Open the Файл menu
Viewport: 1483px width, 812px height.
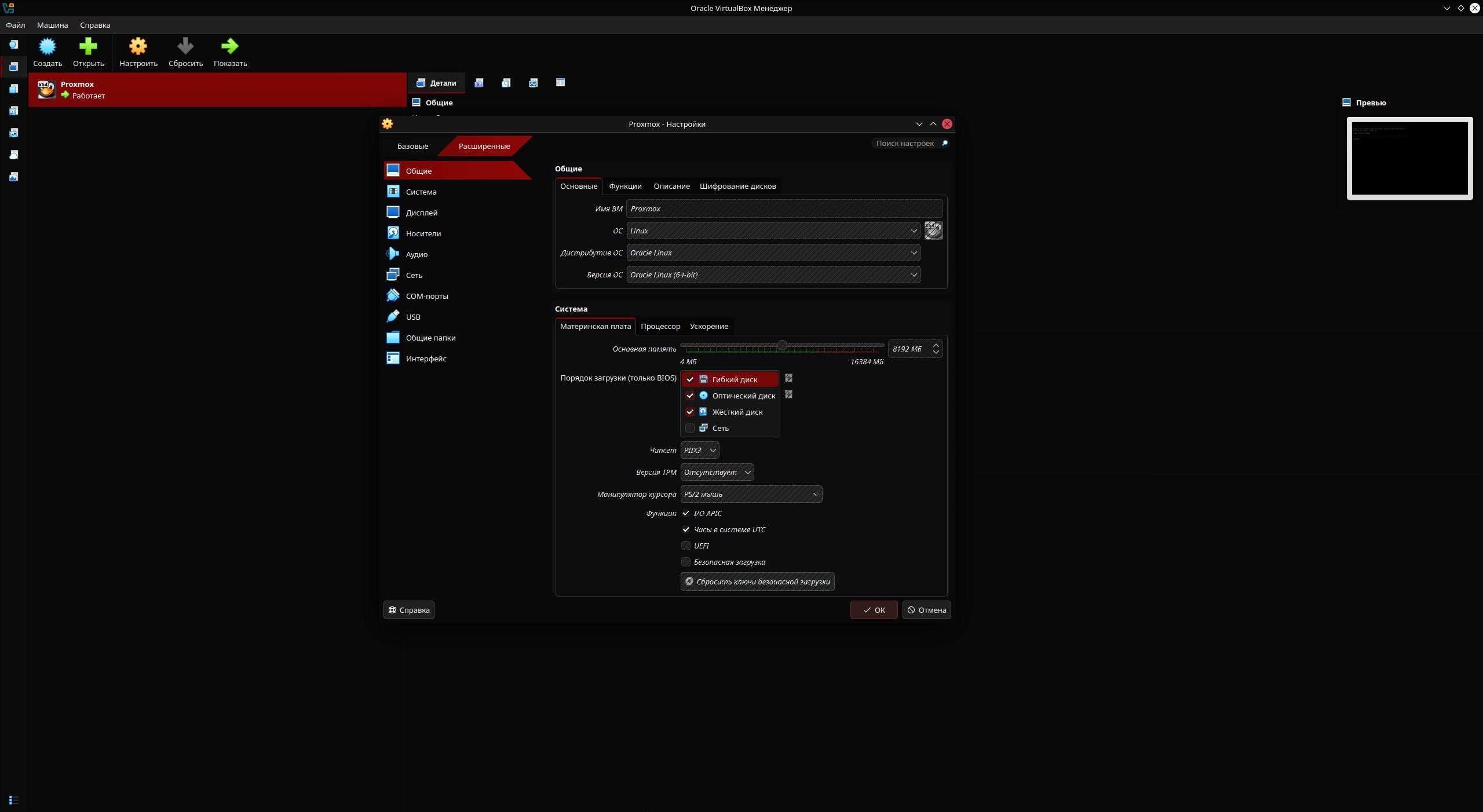pos(16,25)
